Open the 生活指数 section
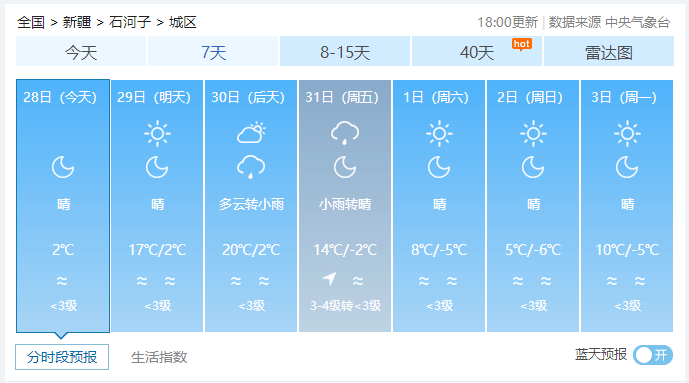 159,357
